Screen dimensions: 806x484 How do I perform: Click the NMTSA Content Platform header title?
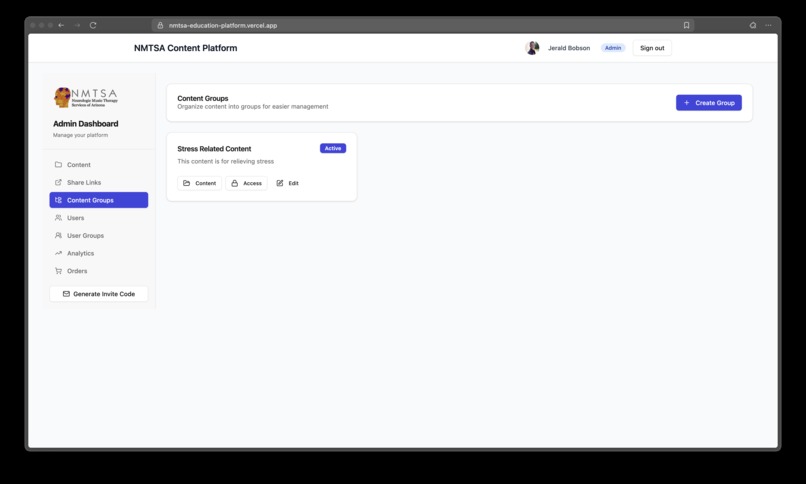coord(186,48)
